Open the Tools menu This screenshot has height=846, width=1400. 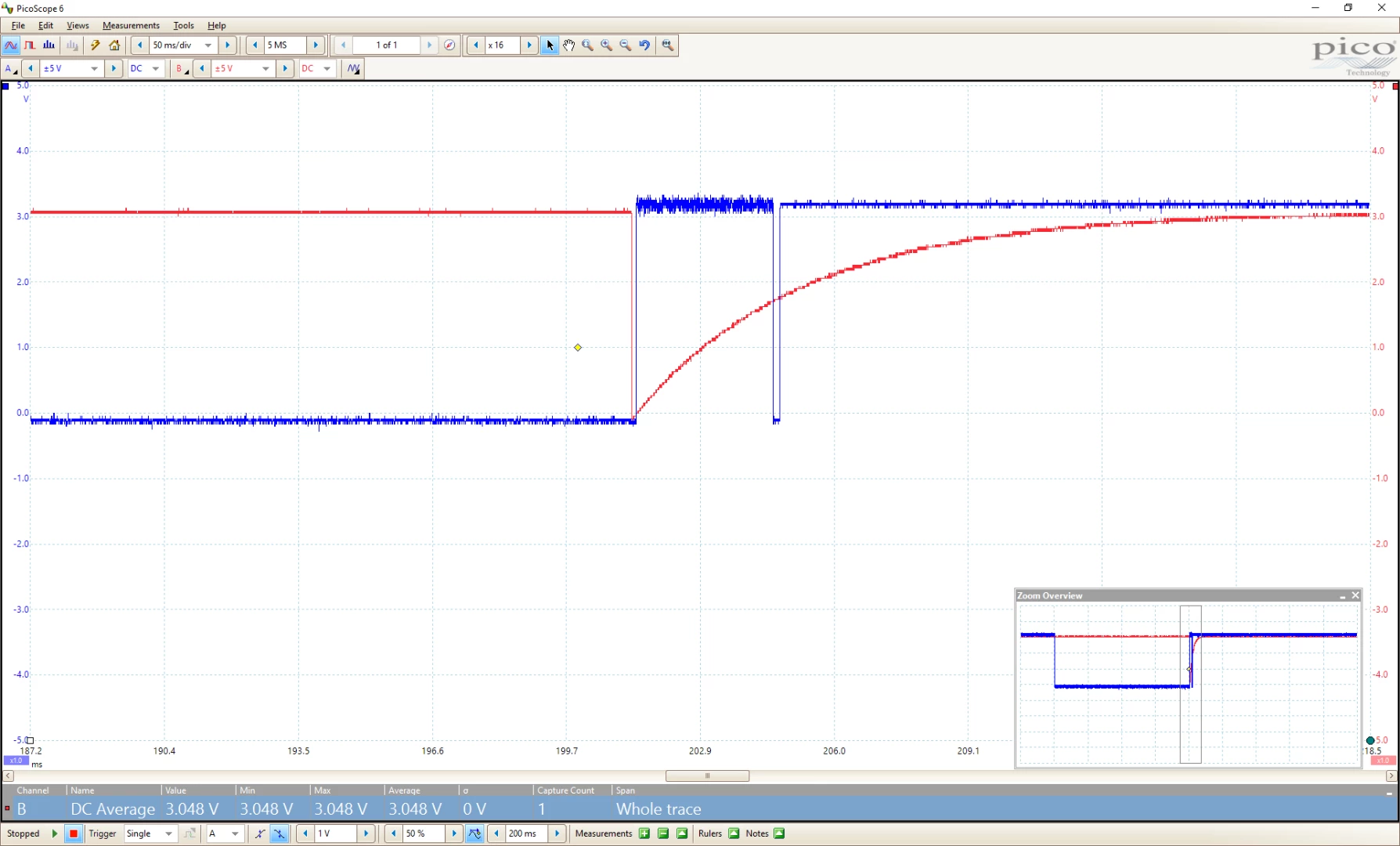pos(183,25)
